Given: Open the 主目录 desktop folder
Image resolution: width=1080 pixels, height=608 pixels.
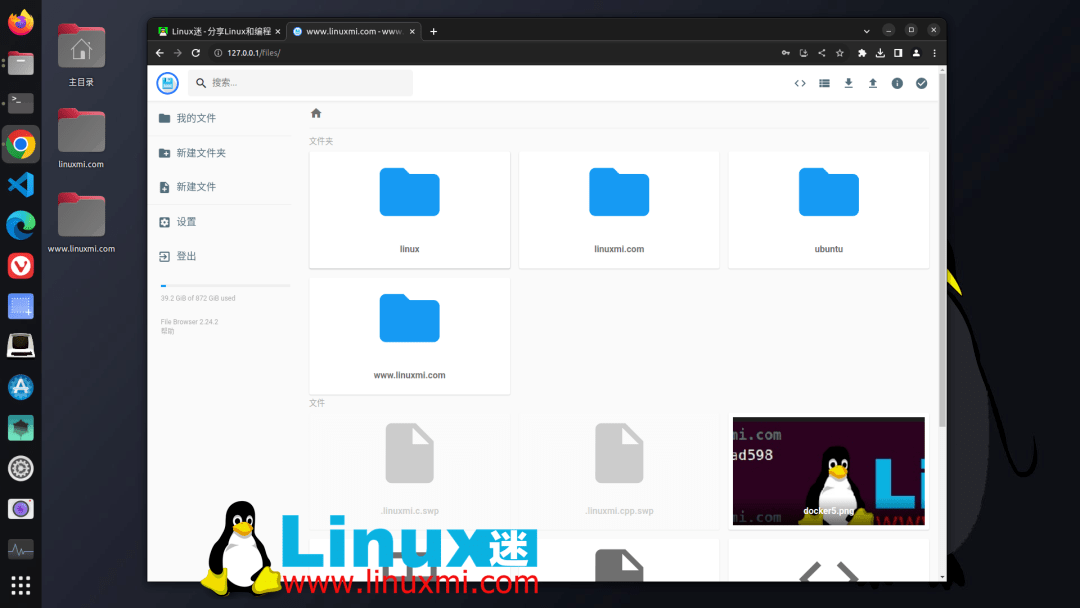Looking at the screenshot, I should 81,55.
